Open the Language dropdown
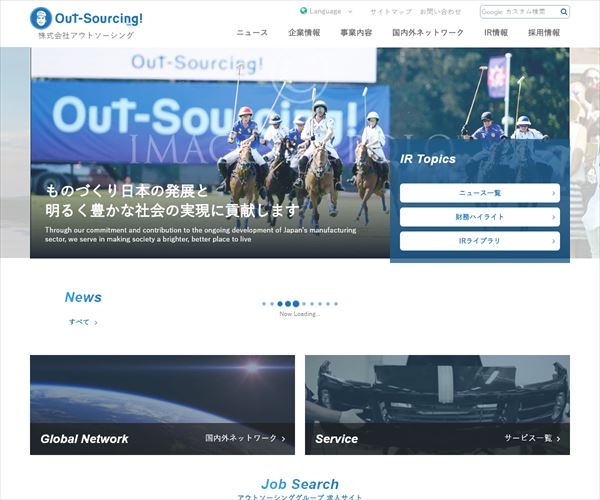Image resolution: width=600 pixels, height=500 pixels. pos(326,11)
